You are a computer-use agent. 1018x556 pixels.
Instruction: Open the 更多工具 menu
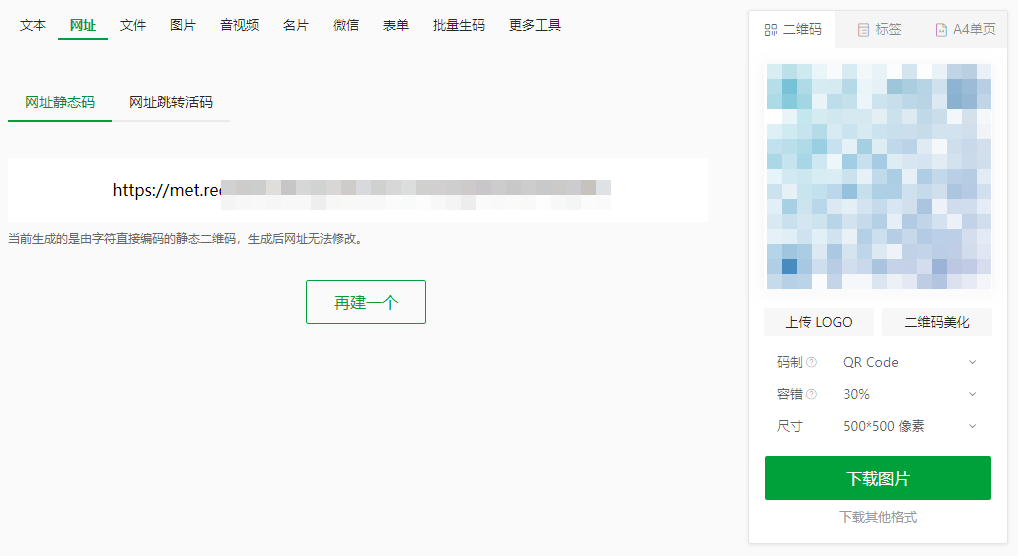(x=534, y=25)
